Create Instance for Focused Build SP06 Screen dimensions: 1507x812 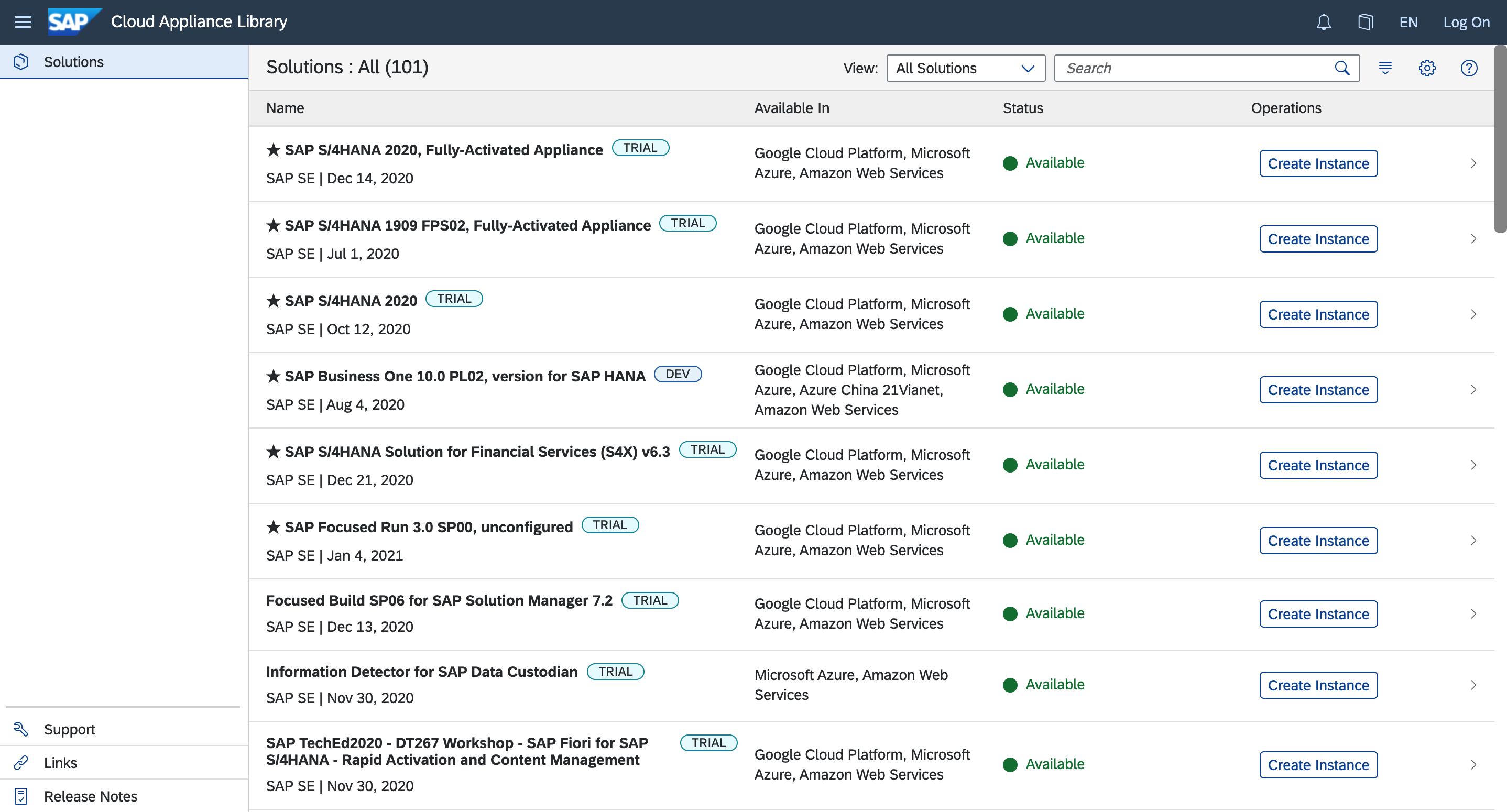[1318, 615]
